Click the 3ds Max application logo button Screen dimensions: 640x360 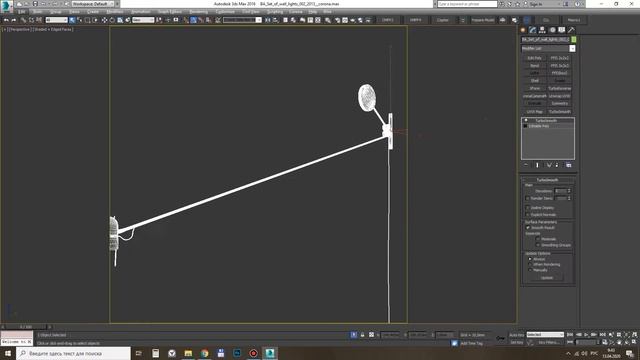point(7,6)
